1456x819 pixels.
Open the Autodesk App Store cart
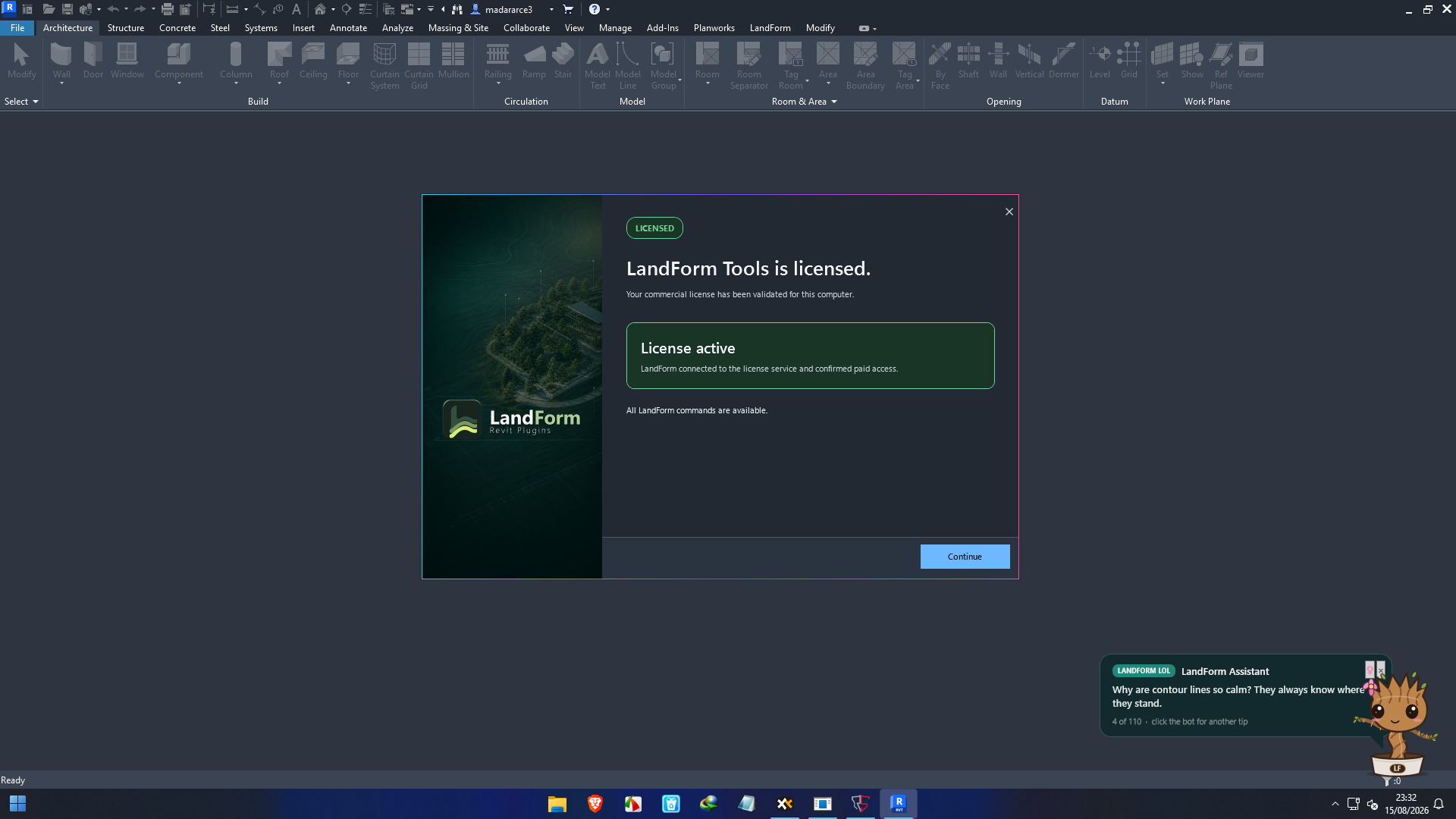(x=568, y=10)
